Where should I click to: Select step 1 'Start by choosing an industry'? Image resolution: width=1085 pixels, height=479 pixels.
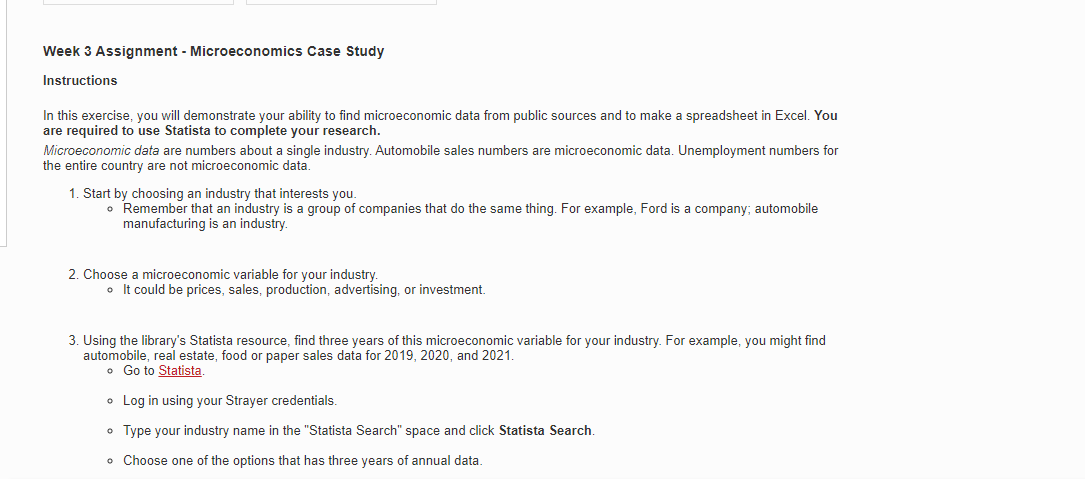point(219,193)
